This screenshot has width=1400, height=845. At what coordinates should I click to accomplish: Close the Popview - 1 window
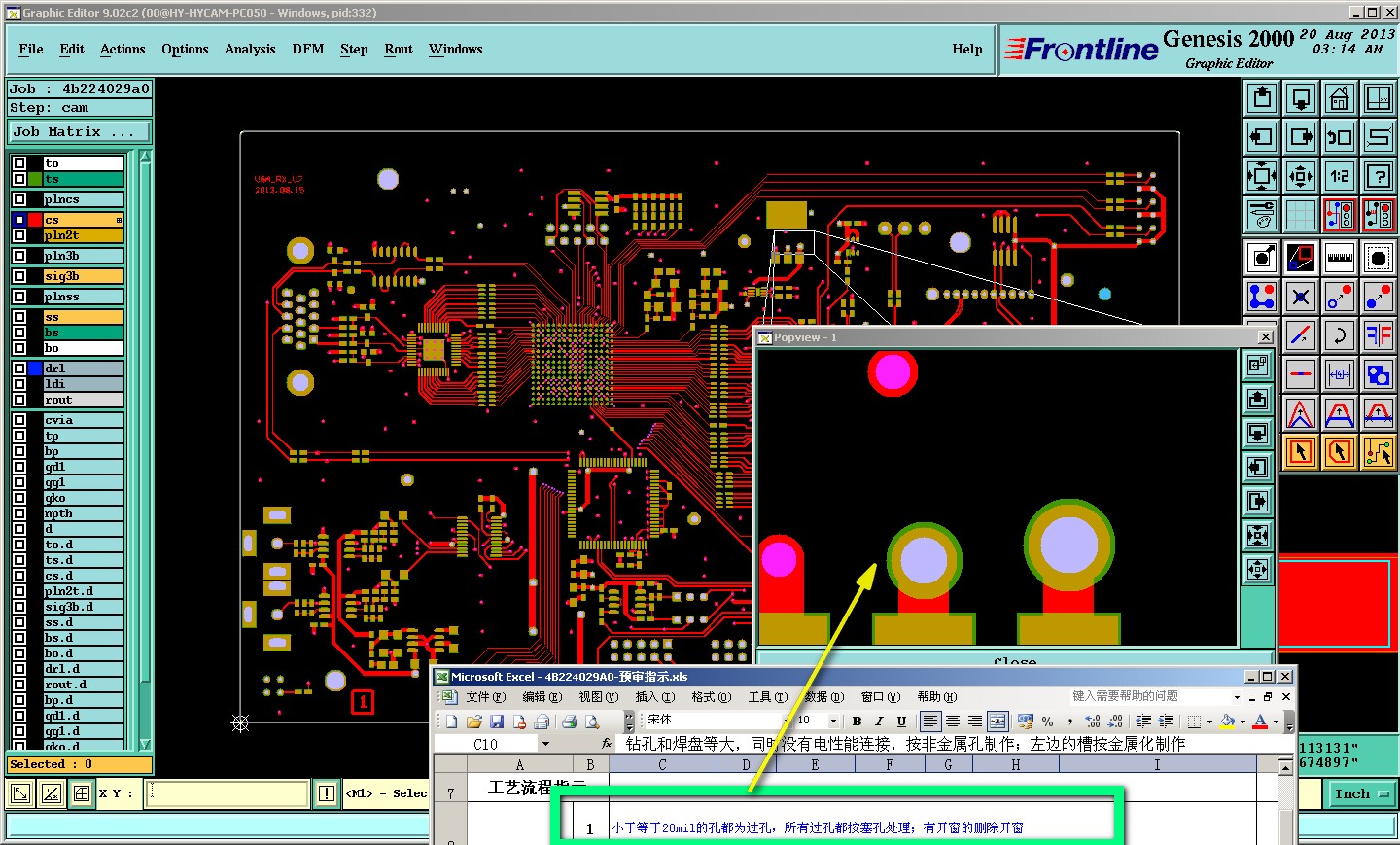pos(1265,337)
